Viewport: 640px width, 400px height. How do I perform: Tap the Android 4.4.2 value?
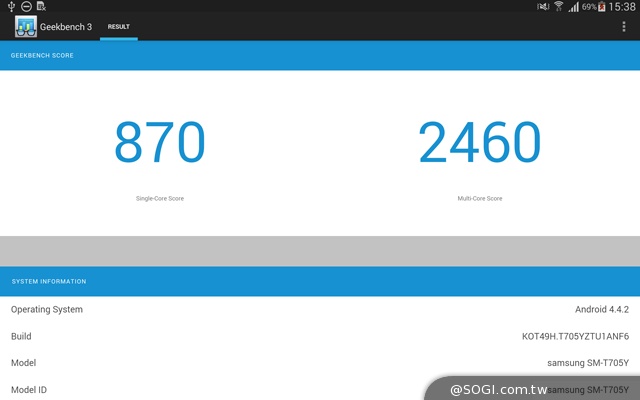coord(600,310)
